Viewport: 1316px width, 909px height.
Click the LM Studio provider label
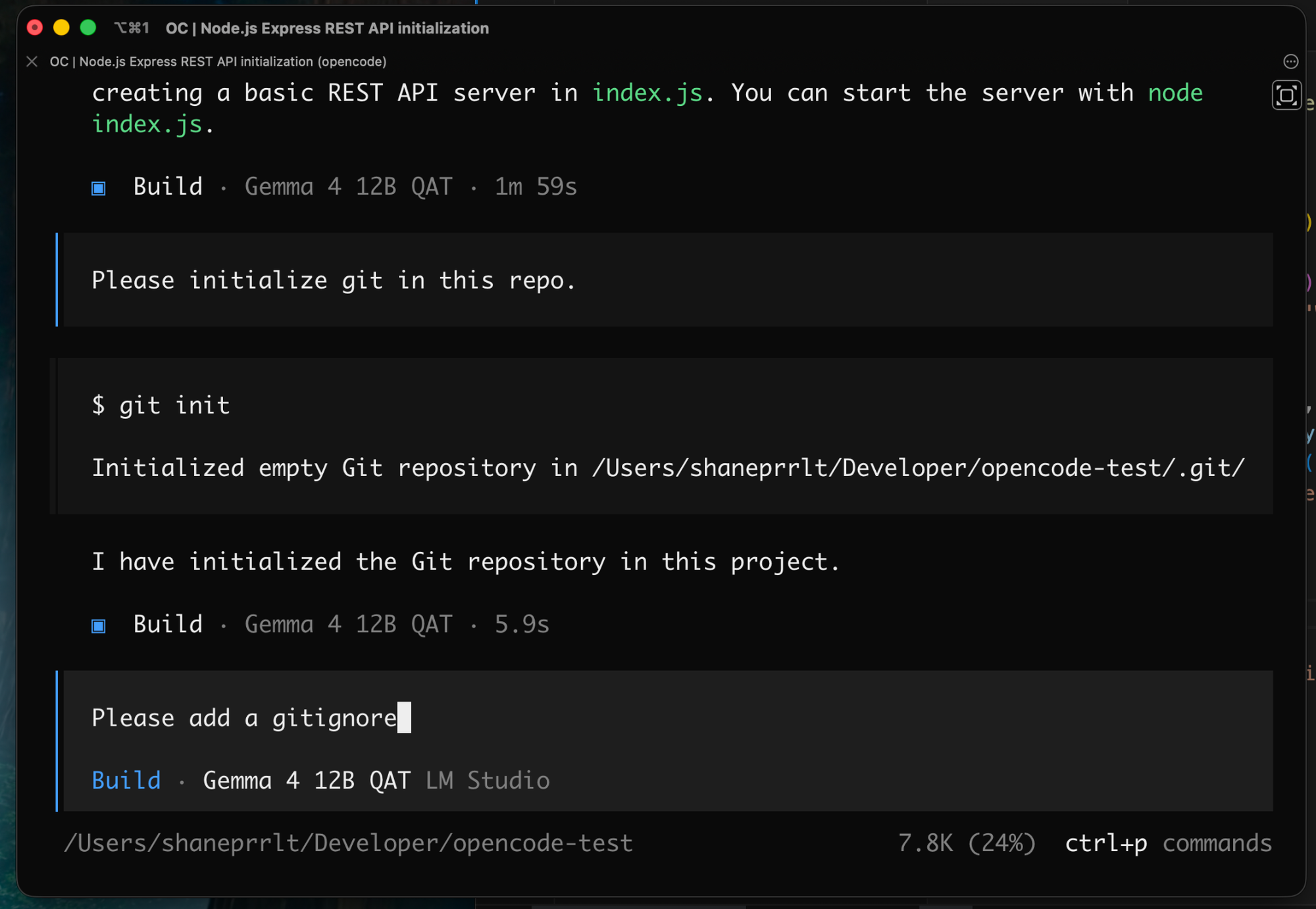pos(488,780)
